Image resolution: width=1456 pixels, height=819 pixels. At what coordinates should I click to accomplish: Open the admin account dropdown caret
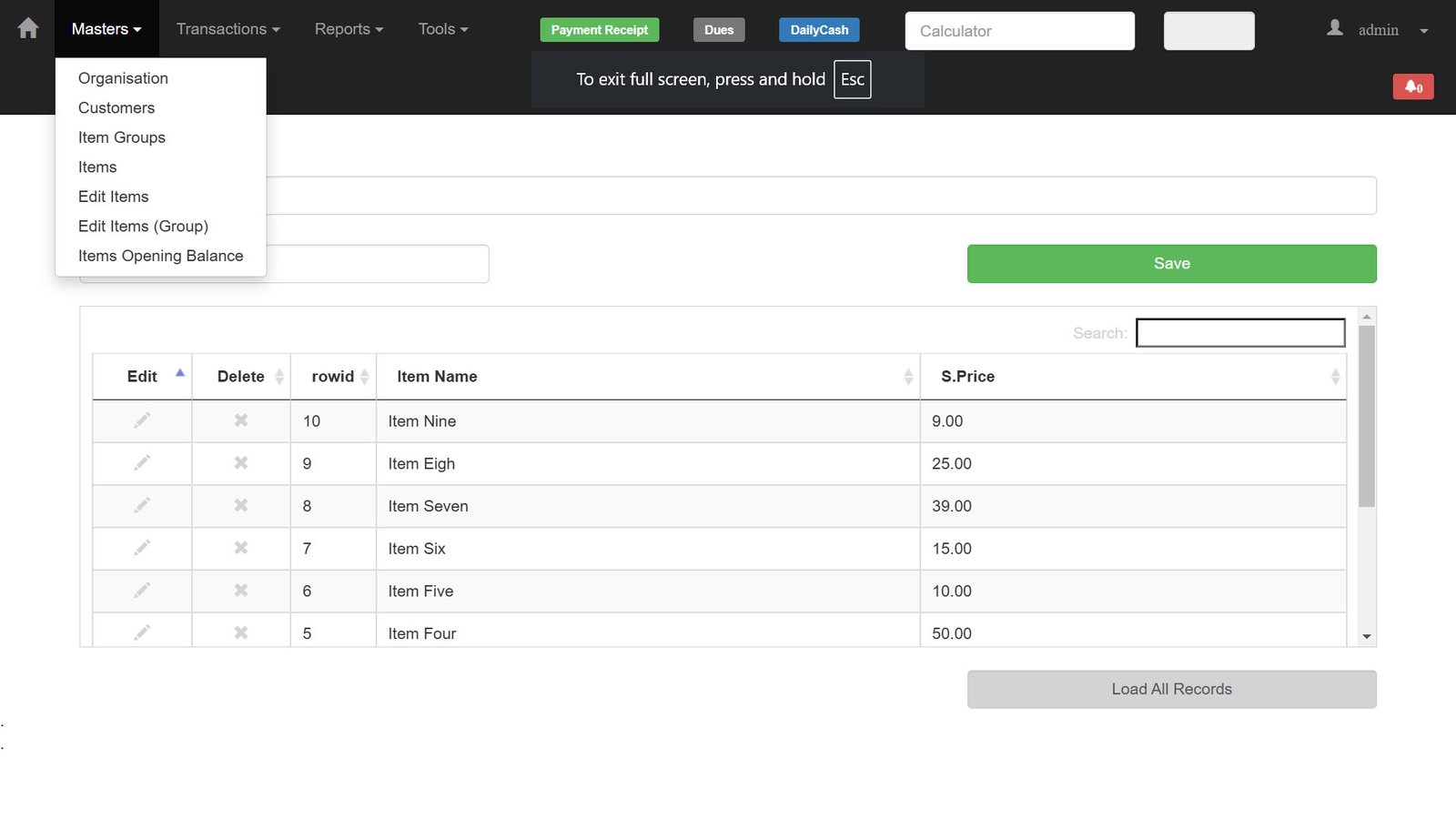[1424, 31]
